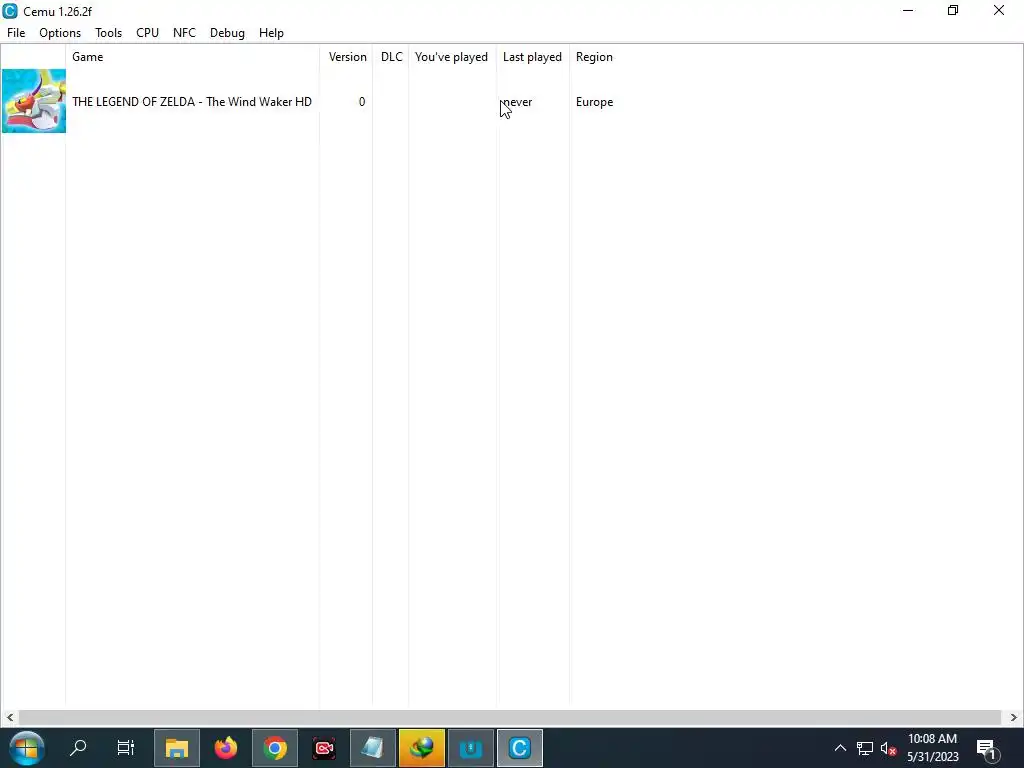Image resolution: width=1024 pixels, height=768 pixels.
Task: Click the right arrow of horizontal scrollbar
Action: pos(1013,717)
